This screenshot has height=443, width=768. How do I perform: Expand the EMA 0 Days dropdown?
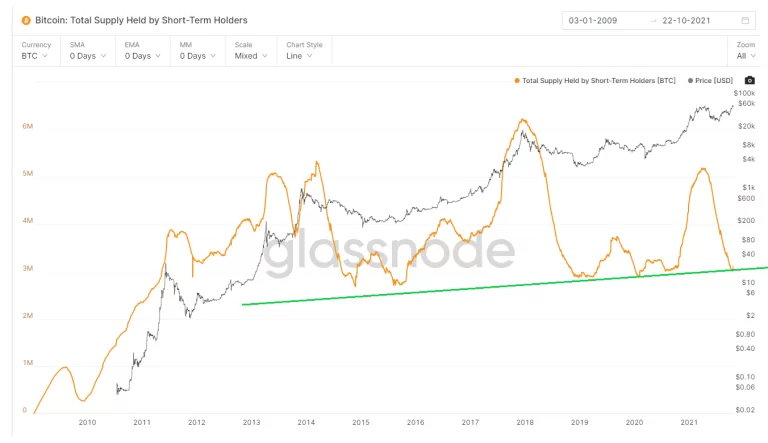(x=142, y=51)
